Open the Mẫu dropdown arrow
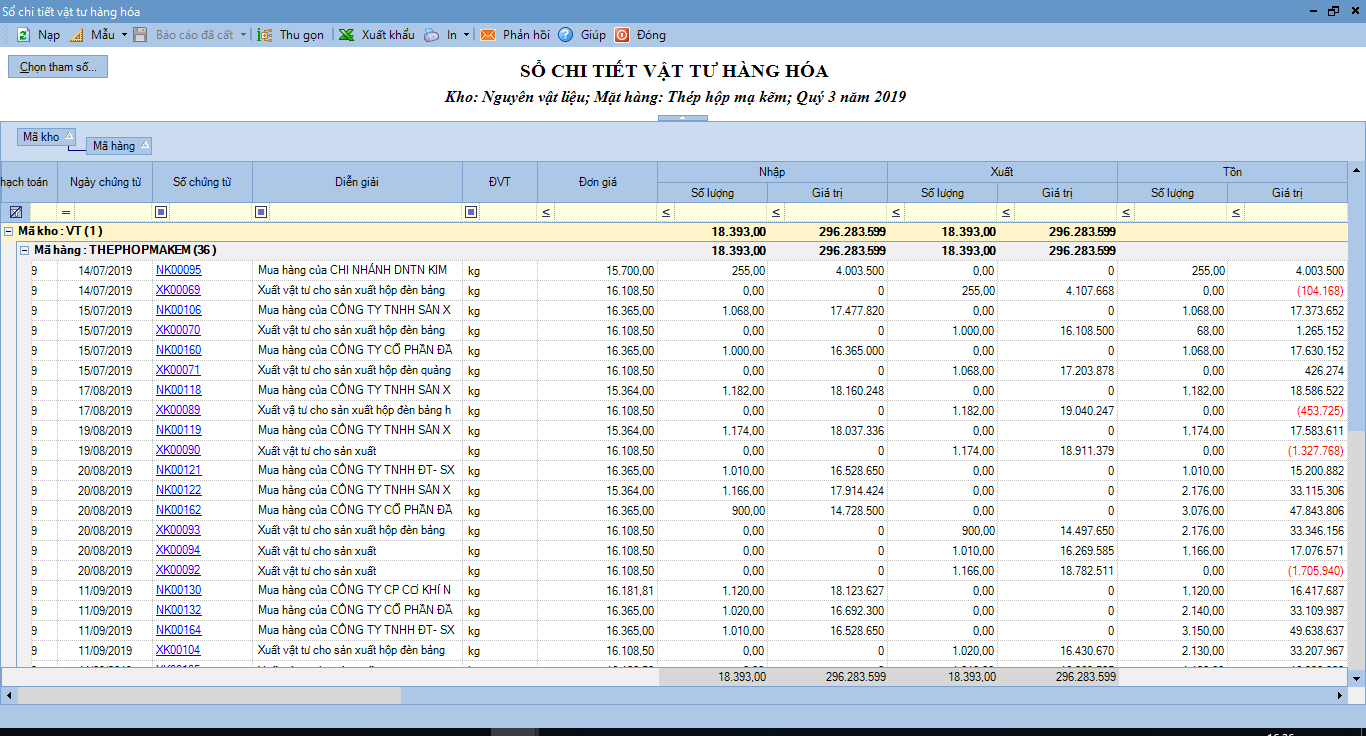This screenshot has height=736, width=1366. click(124, 35)
